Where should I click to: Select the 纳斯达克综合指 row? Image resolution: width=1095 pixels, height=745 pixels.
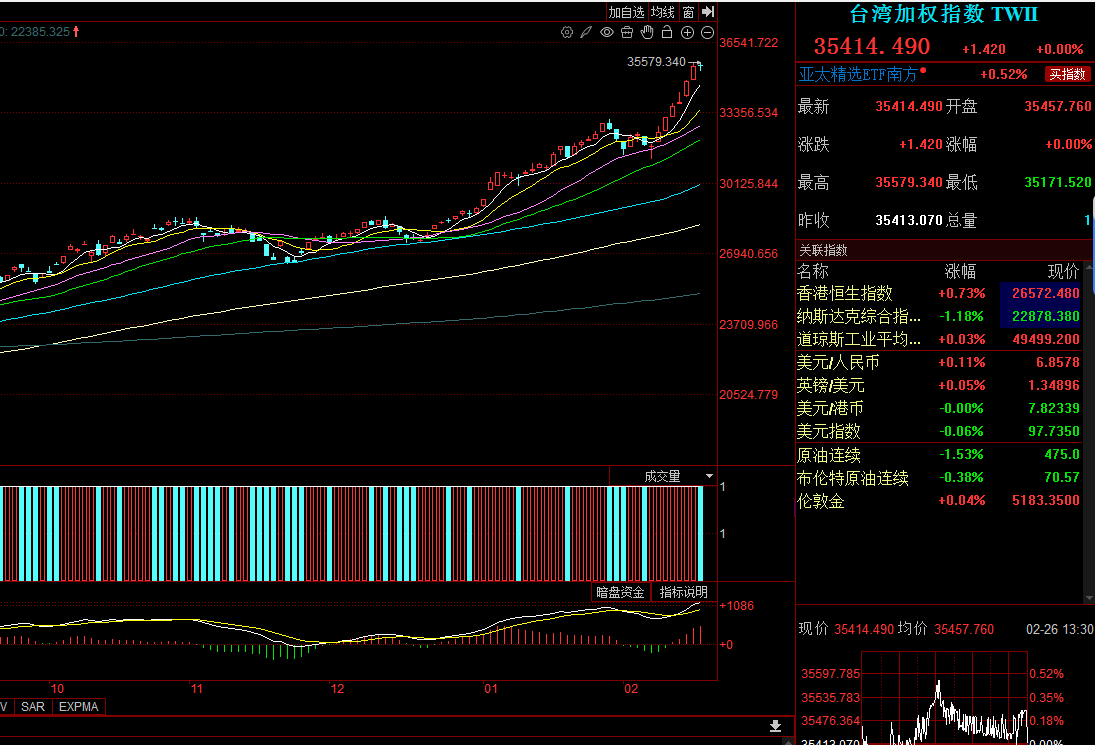[939, 316]
